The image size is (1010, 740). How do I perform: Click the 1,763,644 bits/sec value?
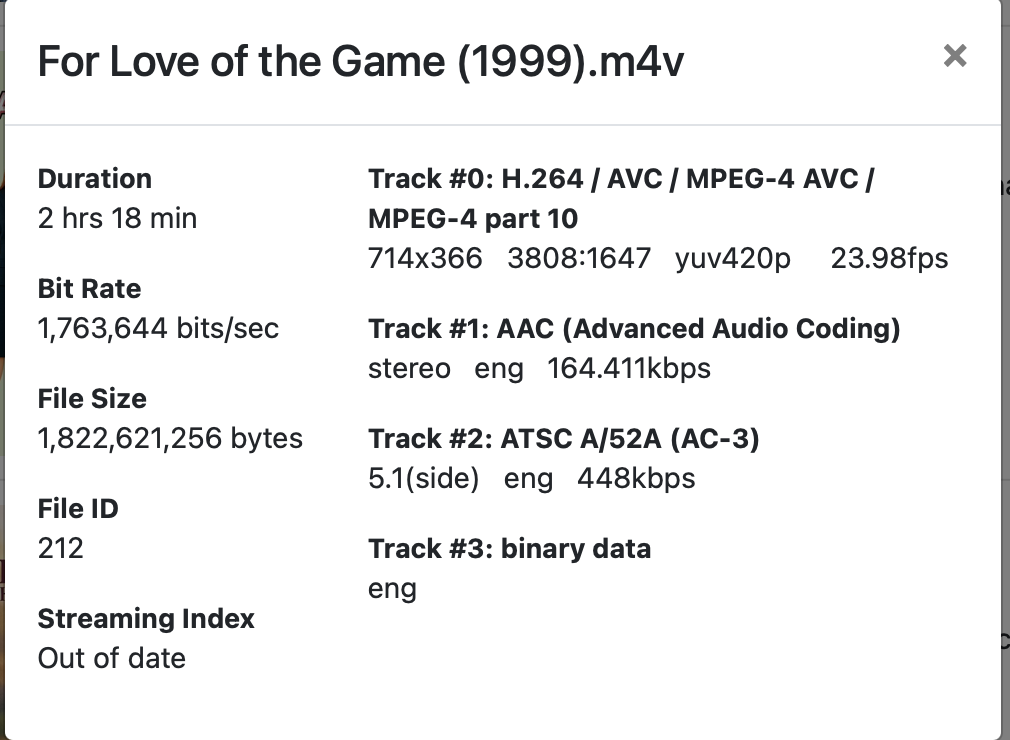[158, 328]
